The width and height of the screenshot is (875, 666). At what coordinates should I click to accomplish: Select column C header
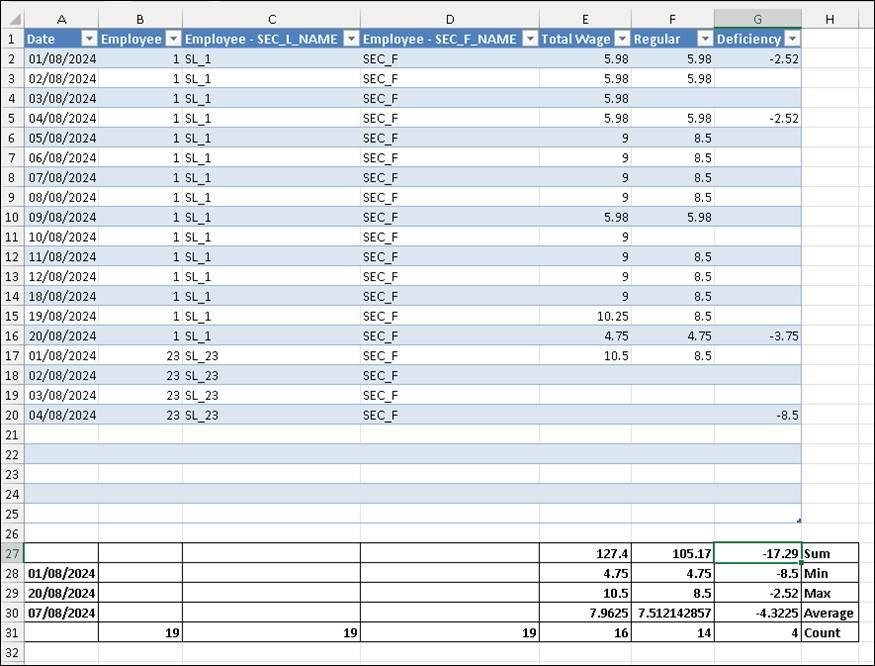271,19
